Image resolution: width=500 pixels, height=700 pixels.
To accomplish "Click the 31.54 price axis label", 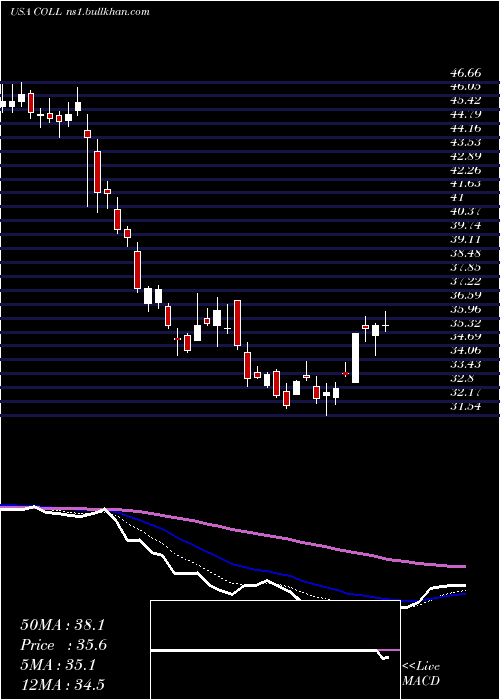I will click(x=464, y=406).
